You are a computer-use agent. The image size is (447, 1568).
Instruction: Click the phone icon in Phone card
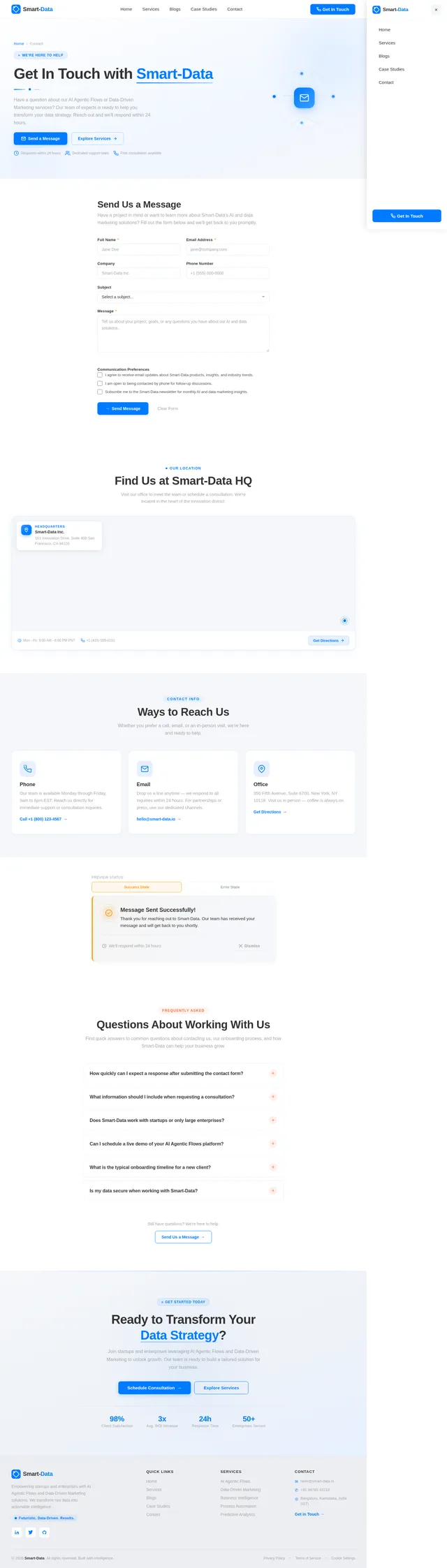click(28, 769)
